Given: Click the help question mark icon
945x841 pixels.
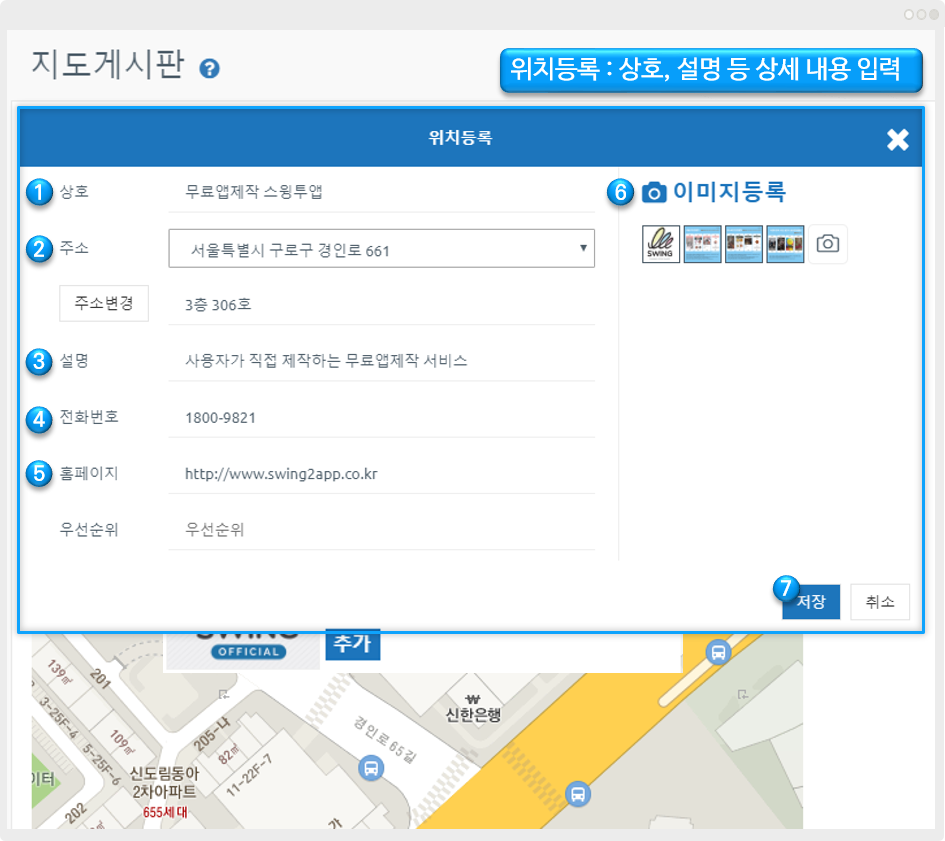Looking at the screenshot, I should tap(209, 69).
